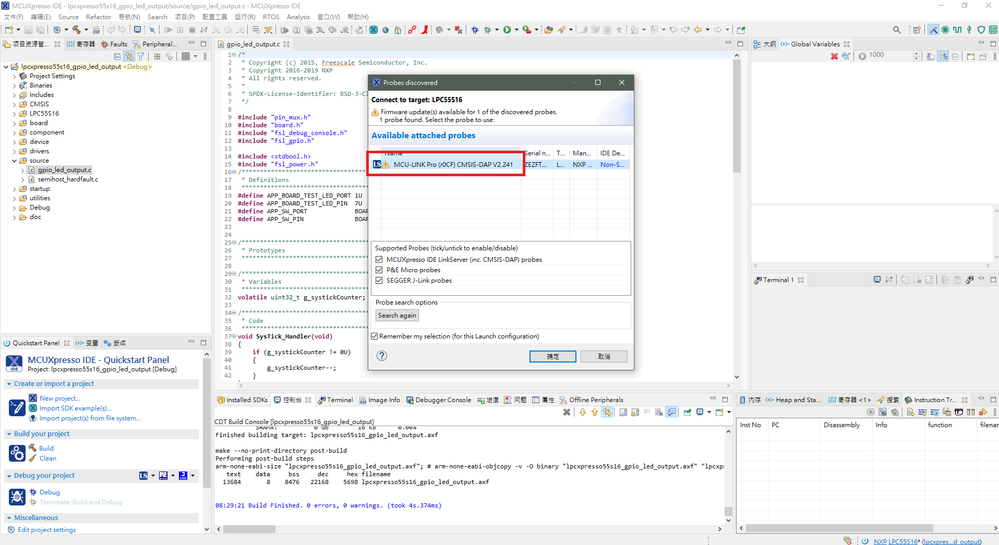
Task: Click the yellow back navigation arrow in toolbar
Action: (698, 29)
